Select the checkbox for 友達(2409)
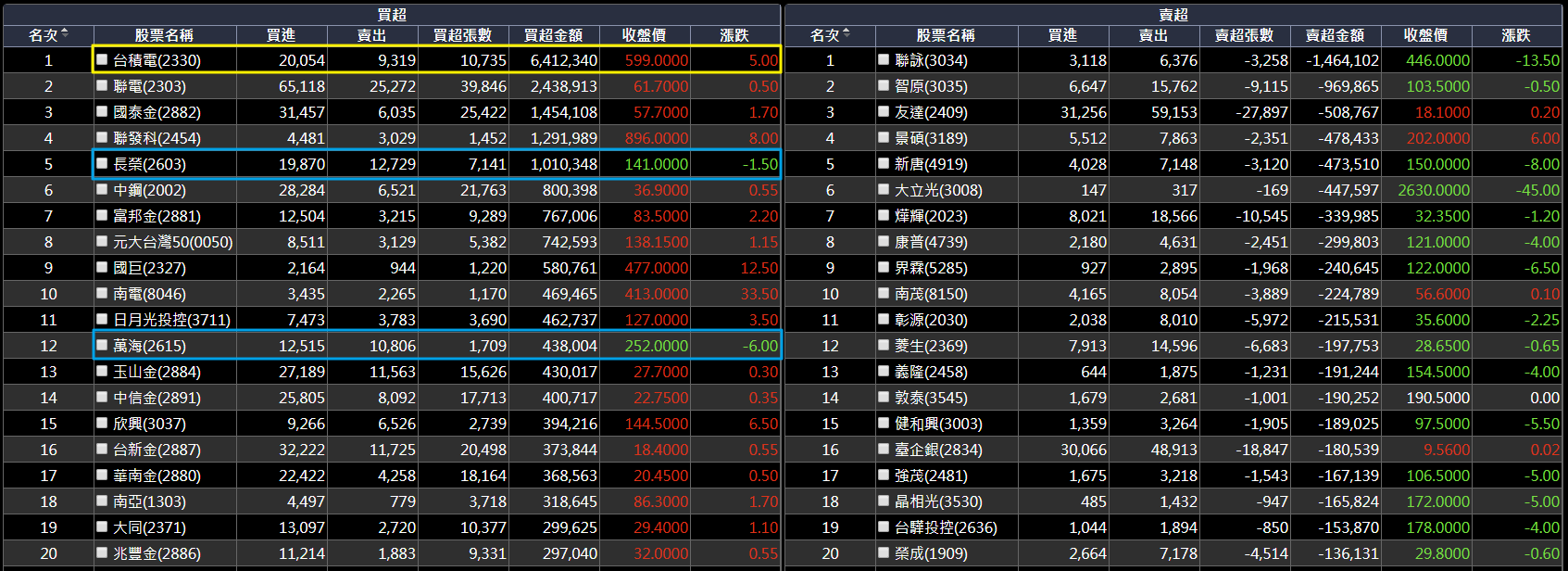 click(884, 111)
